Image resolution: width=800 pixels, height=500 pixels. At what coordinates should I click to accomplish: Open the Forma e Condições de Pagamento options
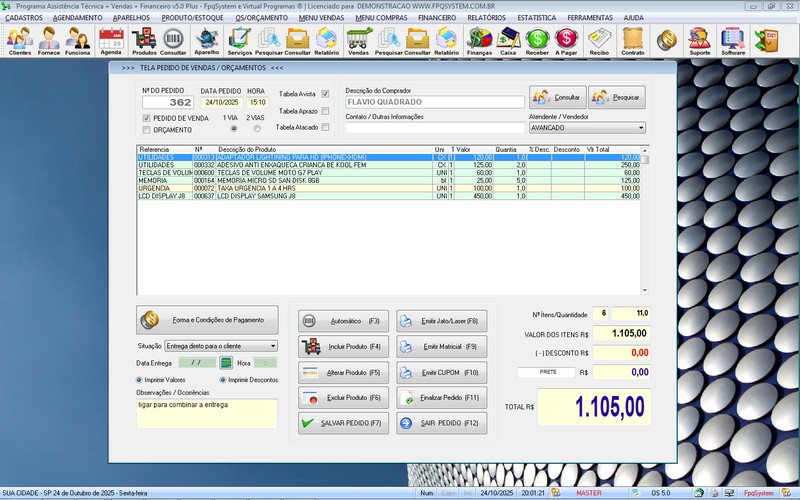tap(208, 320)
